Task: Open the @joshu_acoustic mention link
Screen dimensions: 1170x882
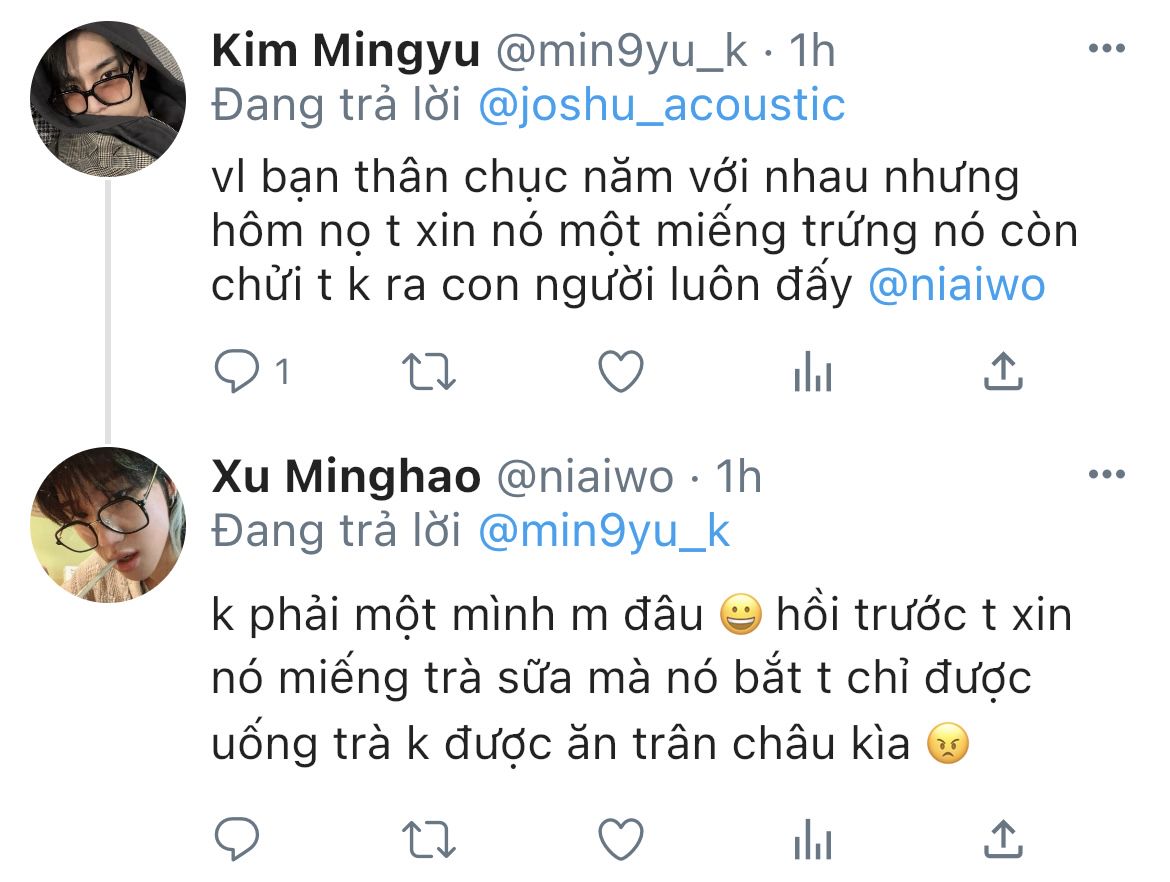Action: point(661,104)
